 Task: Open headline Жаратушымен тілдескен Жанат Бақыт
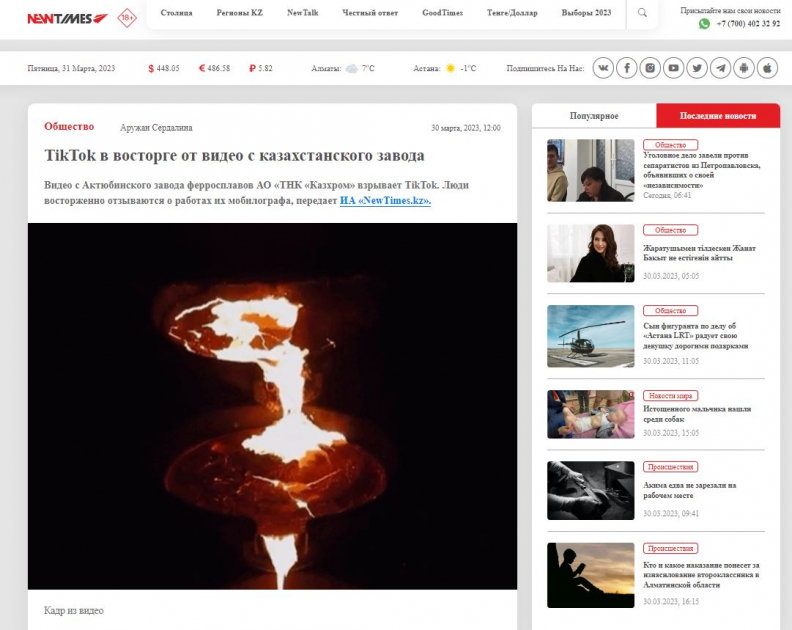click(x=700, y=253)
